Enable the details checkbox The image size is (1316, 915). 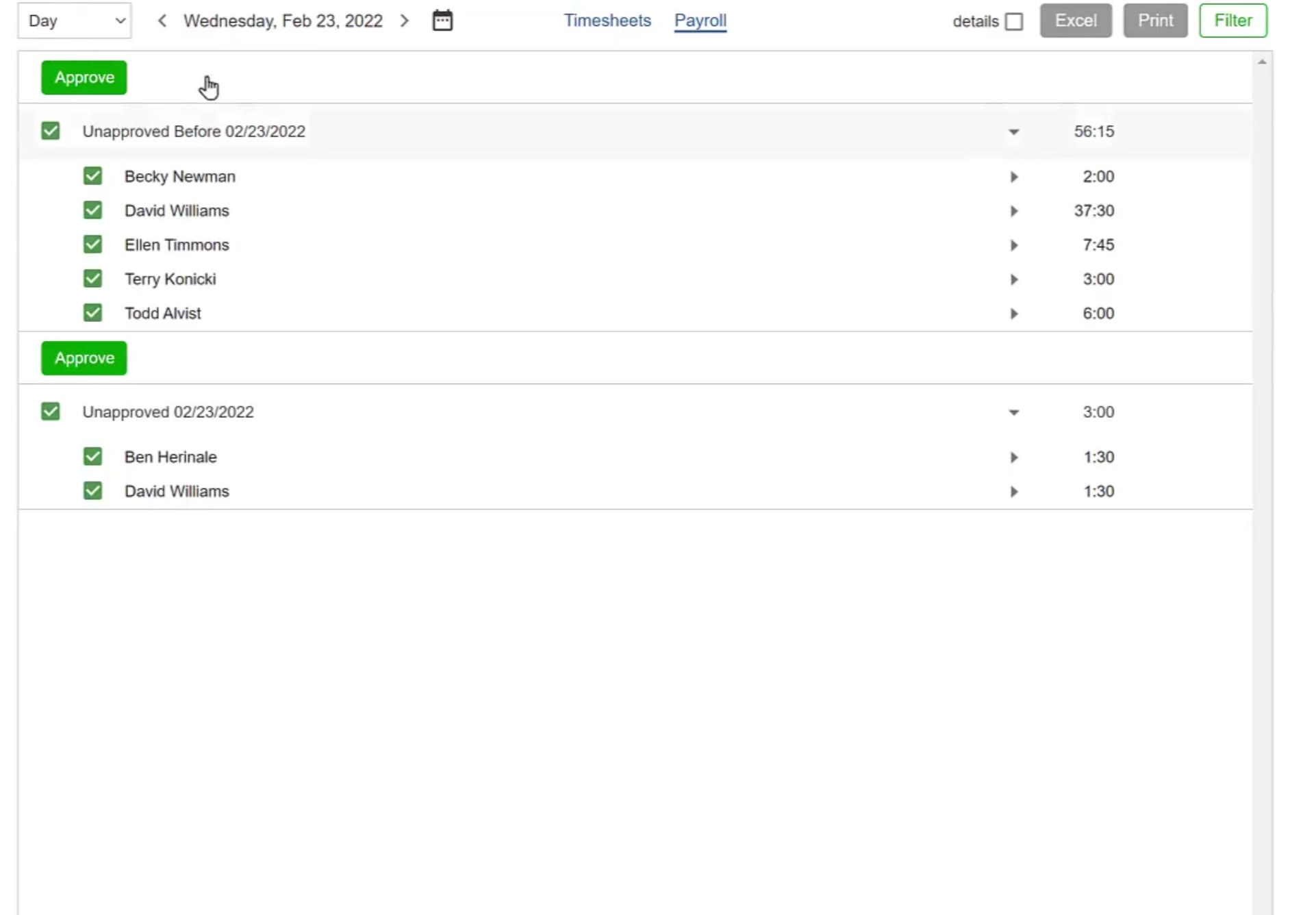[x=1014, y=22]
